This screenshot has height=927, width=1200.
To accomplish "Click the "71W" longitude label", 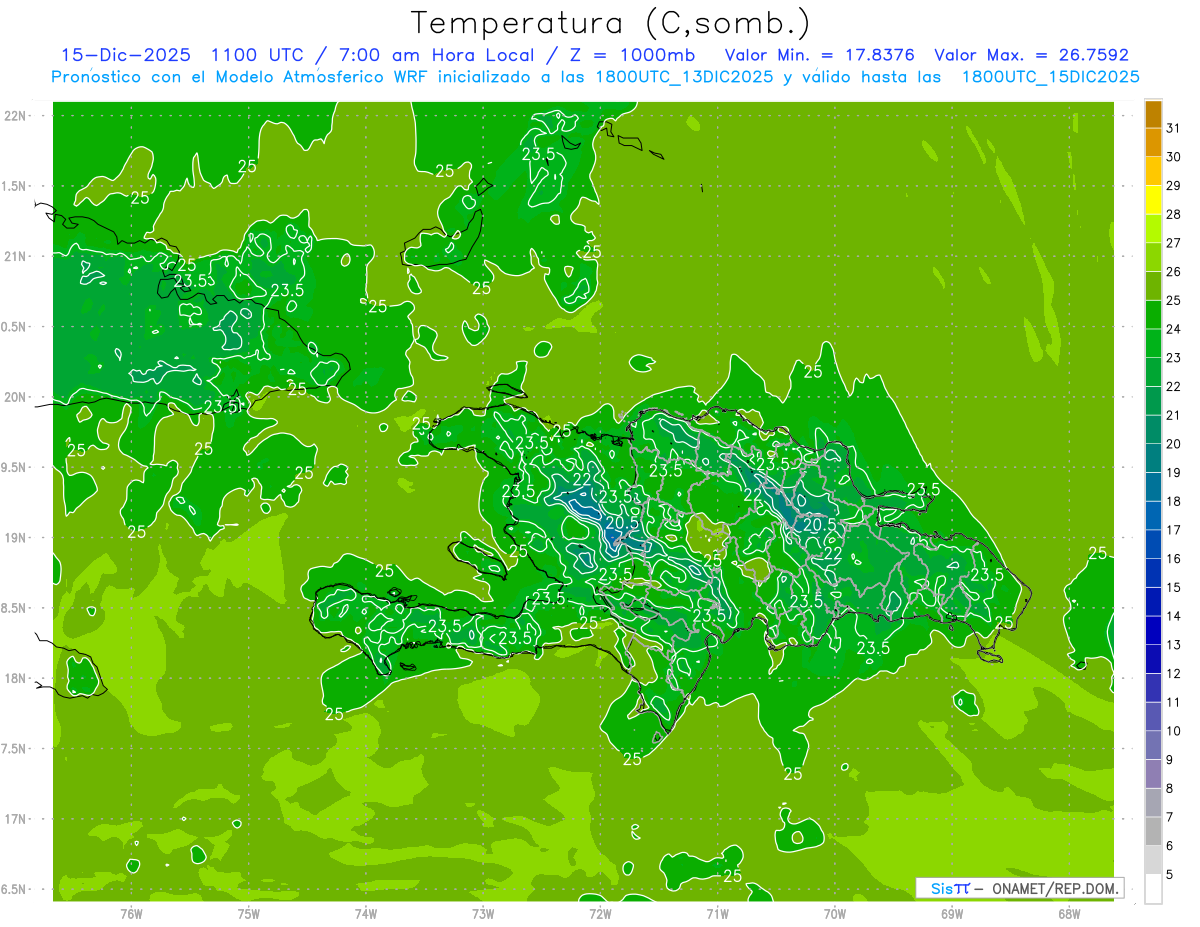I will point(717,914).
